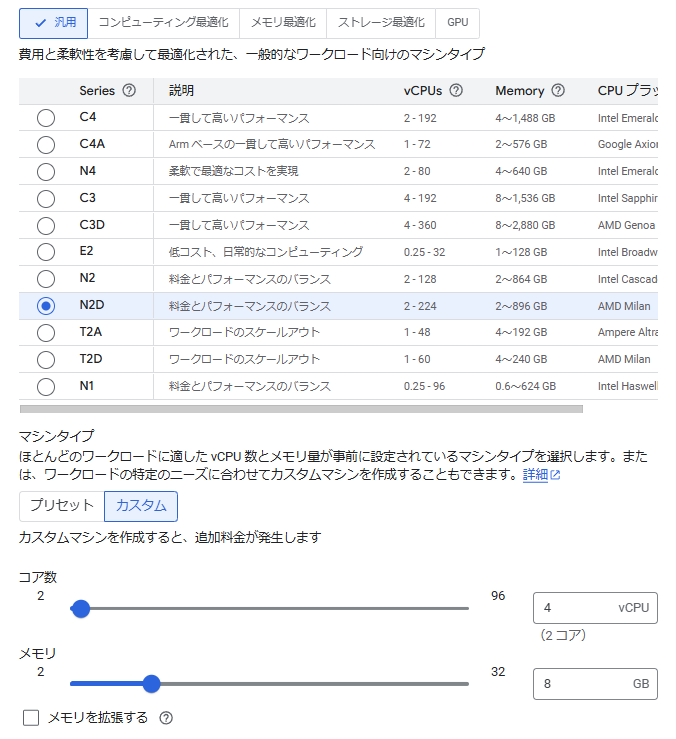This screenshot has height=739, width=676.
Task: Click E2 description 低コスト、日常的なコンピューティング
Action: [266, 252]
